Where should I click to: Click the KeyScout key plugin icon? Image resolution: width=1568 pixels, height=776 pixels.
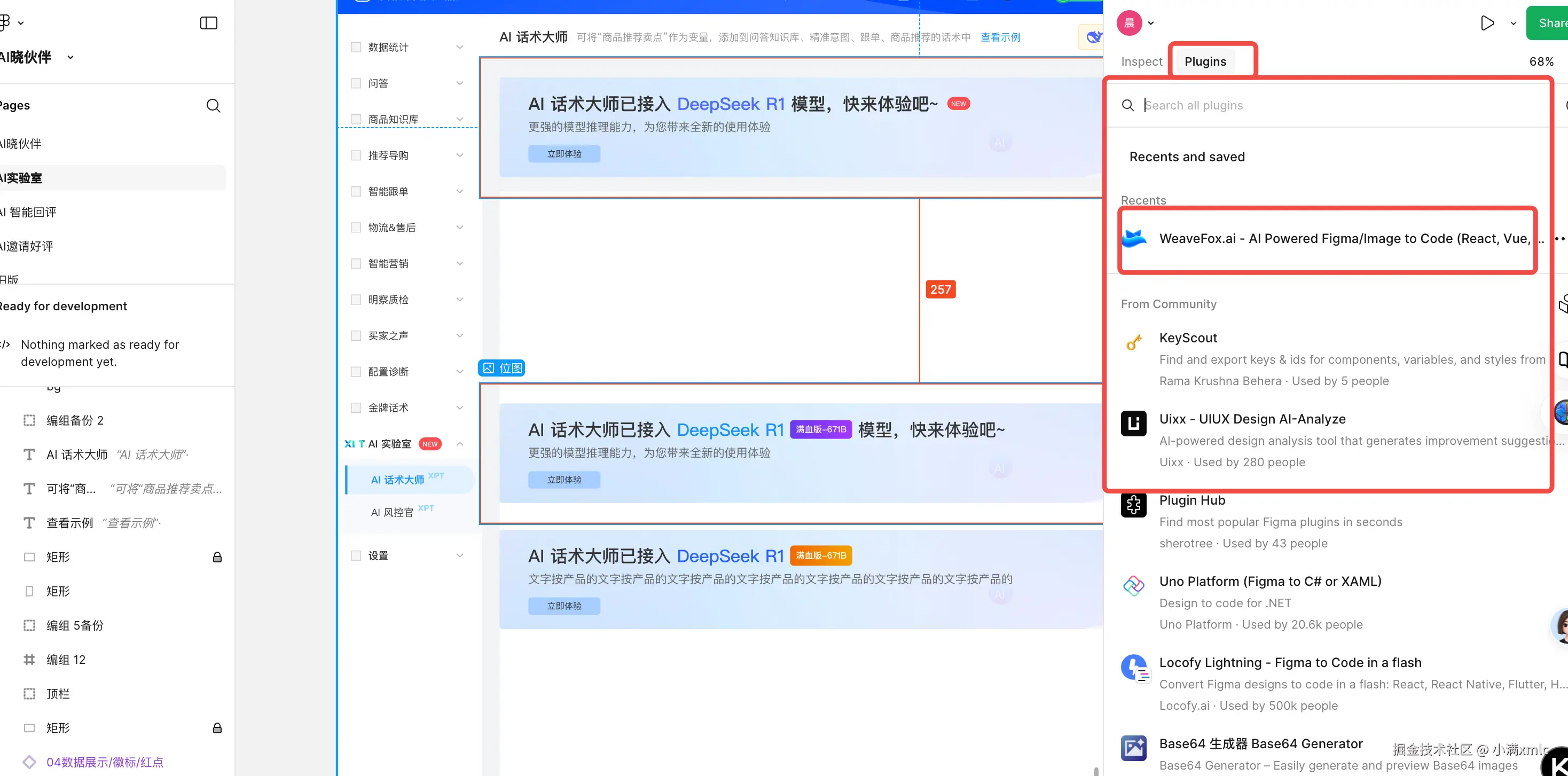1133,343
